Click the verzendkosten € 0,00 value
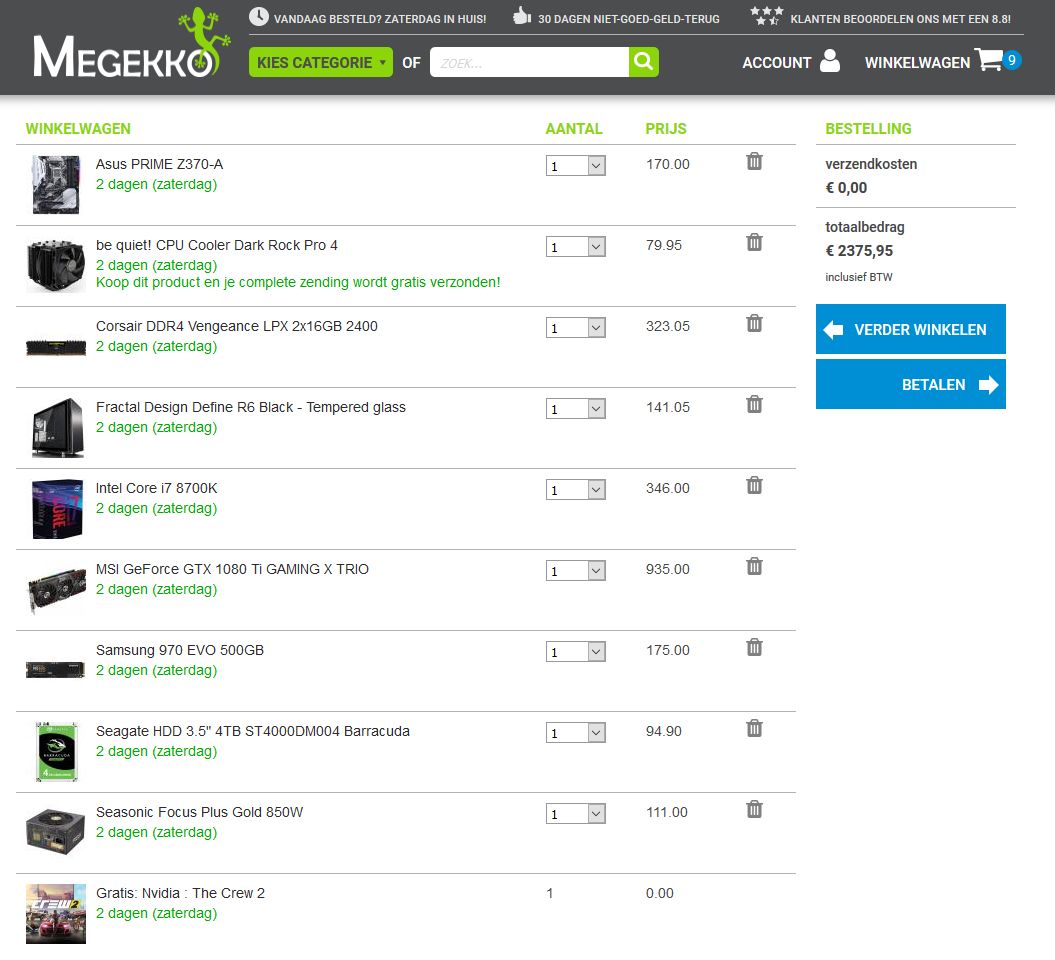 pyautogui.click(x=846, y=188)
